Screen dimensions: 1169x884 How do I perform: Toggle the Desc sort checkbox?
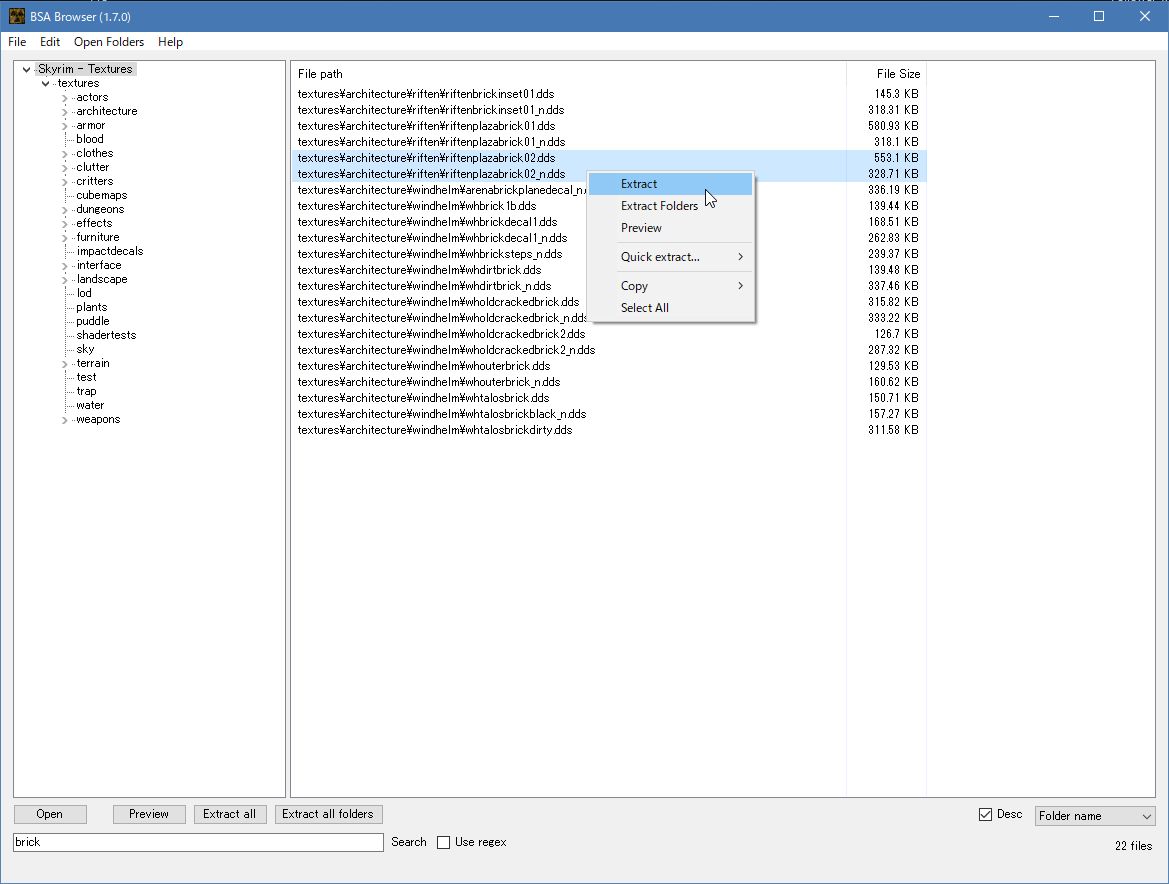986,814
